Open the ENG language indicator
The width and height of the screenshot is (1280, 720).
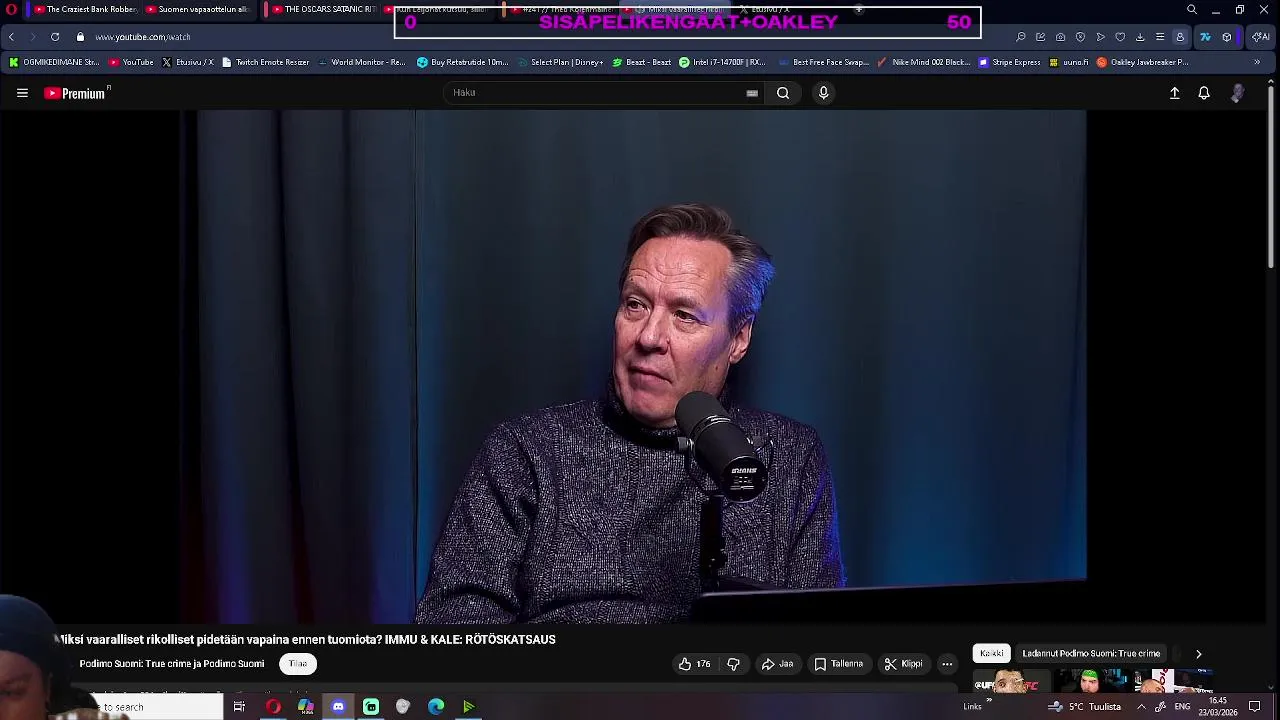click(1182, 707)
